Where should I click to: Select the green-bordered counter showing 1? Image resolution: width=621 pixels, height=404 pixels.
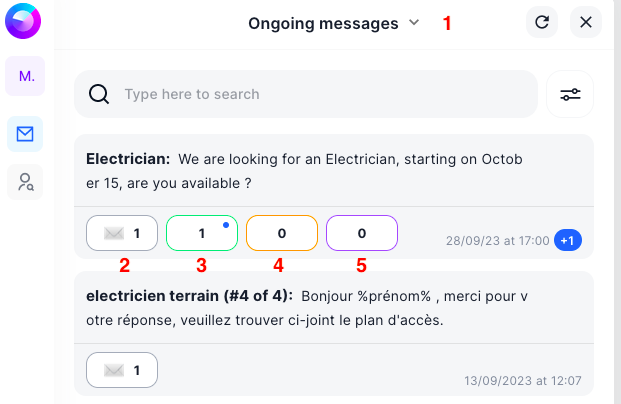202,233
